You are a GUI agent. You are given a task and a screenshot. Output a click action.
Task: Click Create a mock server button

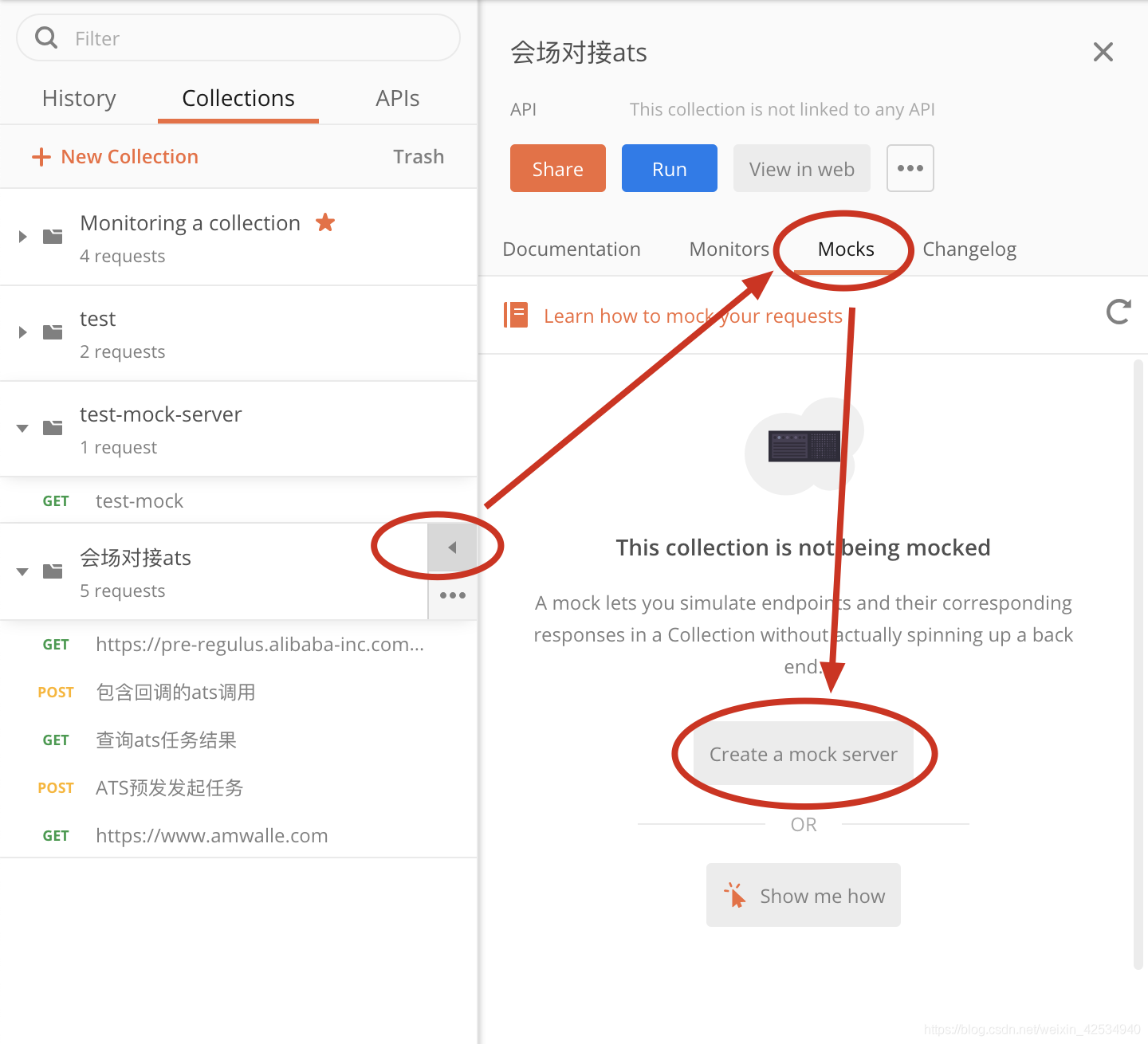804,754
